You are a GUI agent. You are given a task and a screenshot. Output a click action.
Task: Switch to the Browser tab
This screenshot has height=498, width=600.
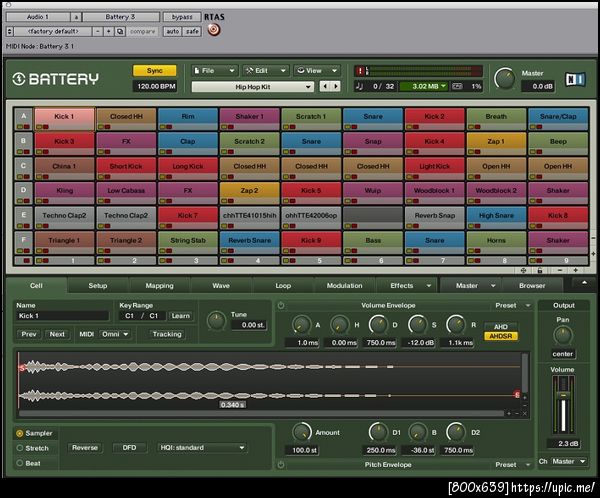[532, 286]
